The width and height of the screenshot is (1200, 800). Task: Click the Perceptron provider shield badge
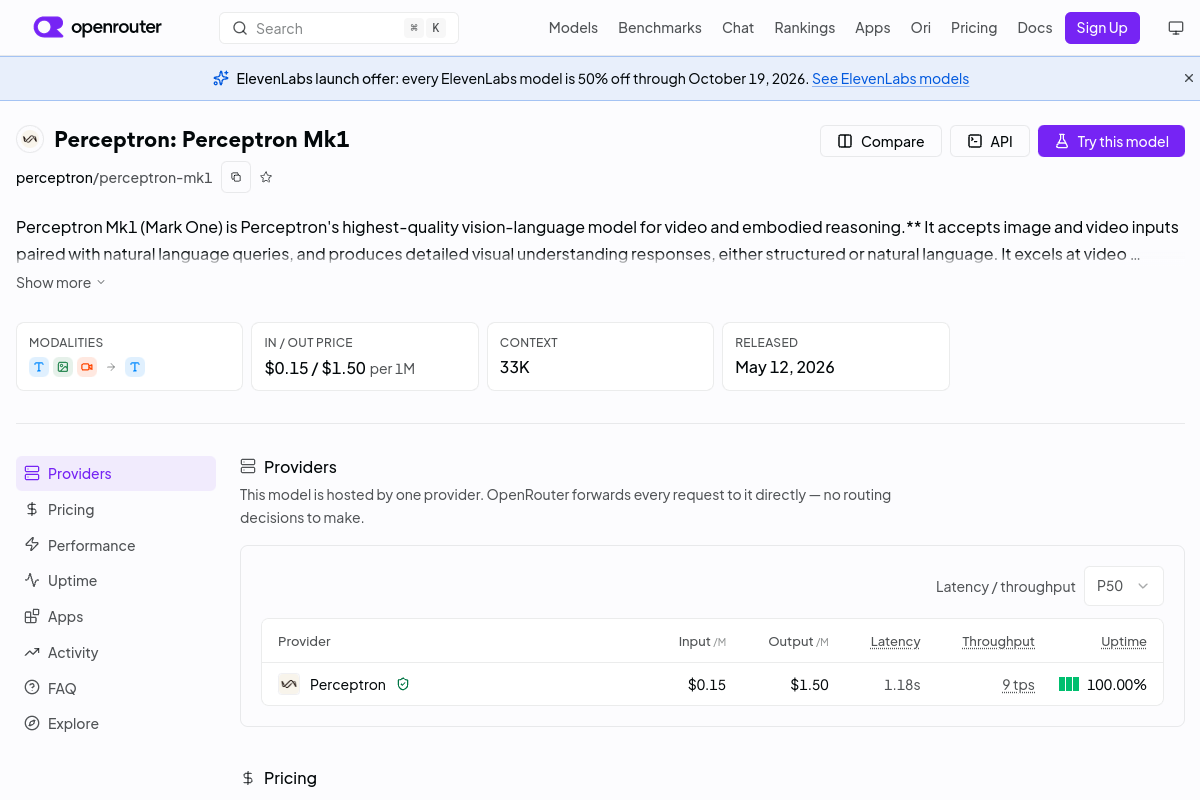(403, 685)
